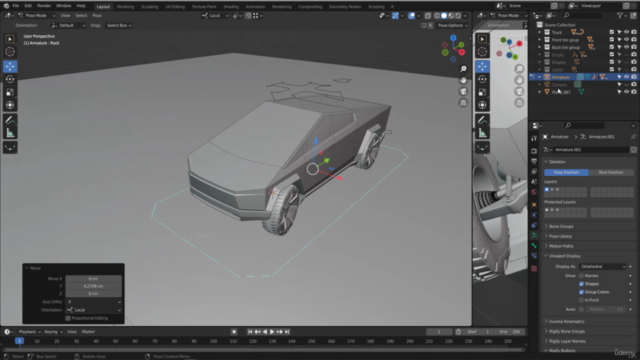The height and width of the screenshot is (360, 640).
Task: Activate the Transform tool in left toolbar
Action: tap(10, 105)
